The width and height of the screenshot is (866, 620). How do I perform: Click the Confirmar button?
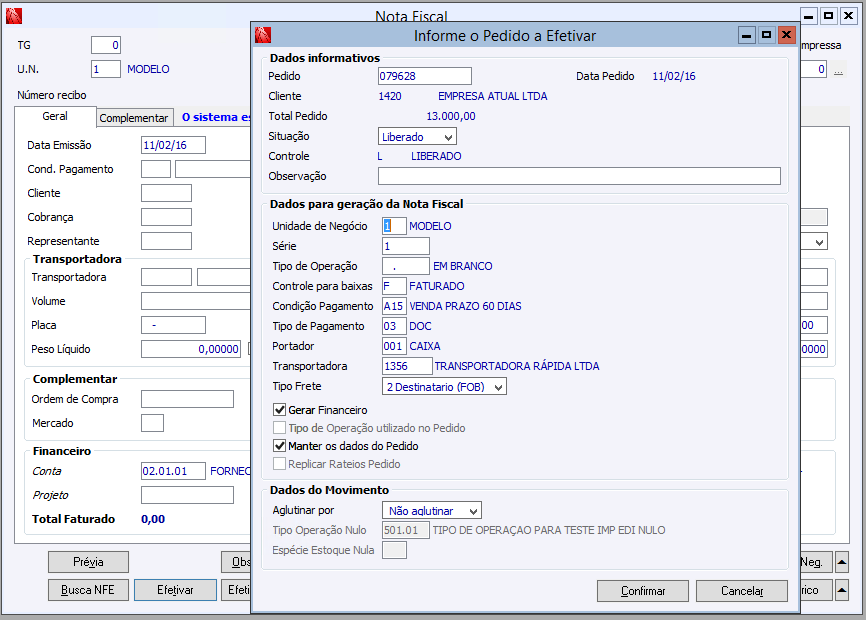[643, 591]
